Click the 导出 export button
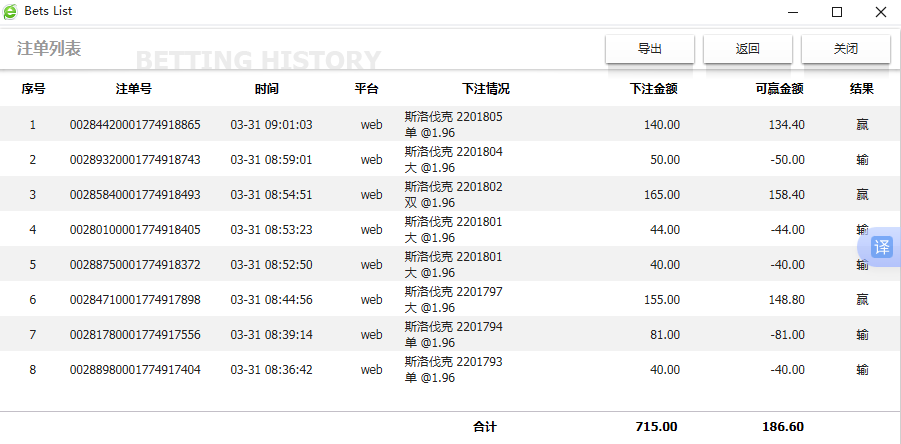This screenshot has height=444, width=901. pos(649,48)
